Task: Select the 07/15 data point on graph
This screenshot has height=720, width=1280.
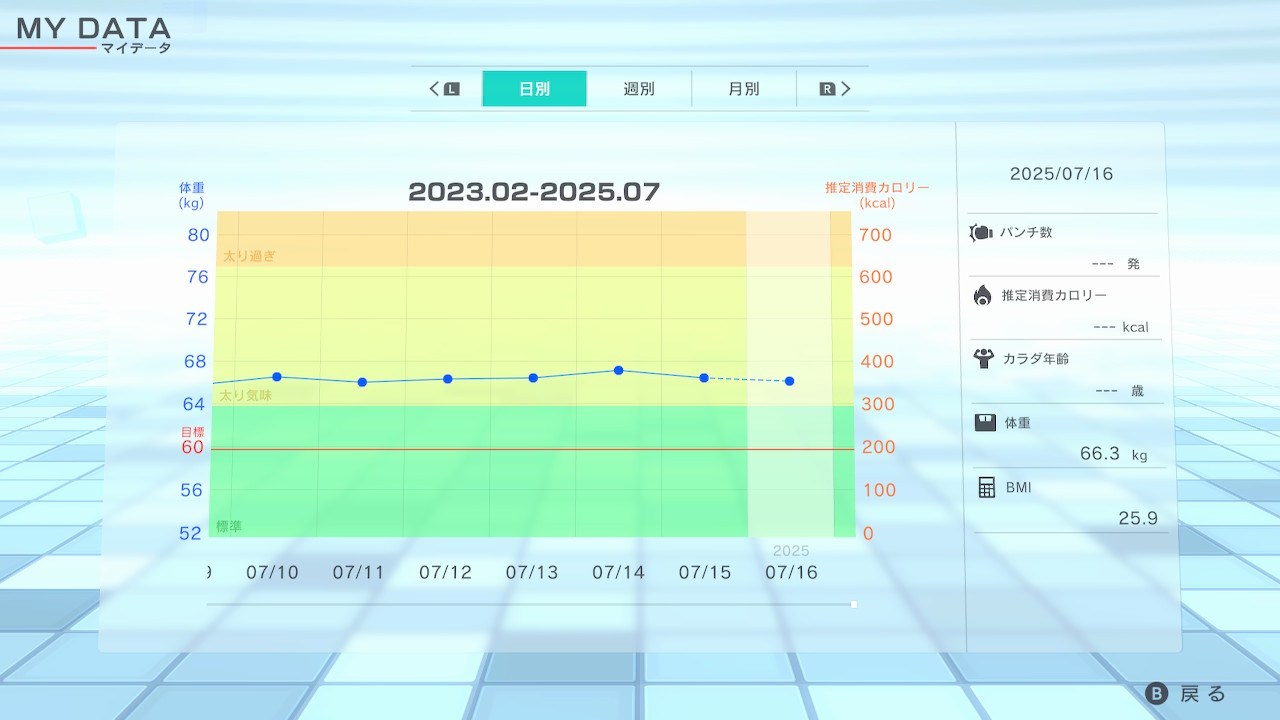Action: 704,378
